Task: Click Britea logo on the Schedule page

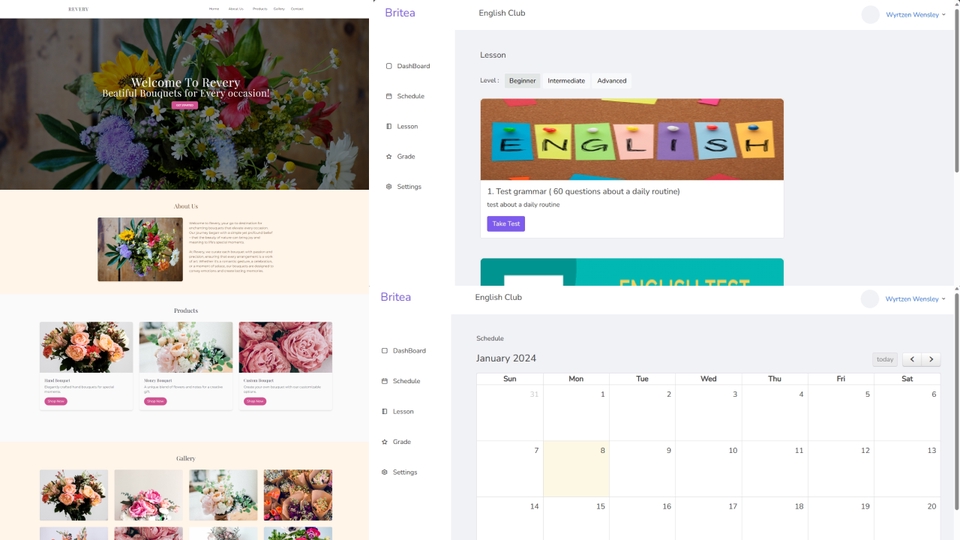Action: click(396, 297)
